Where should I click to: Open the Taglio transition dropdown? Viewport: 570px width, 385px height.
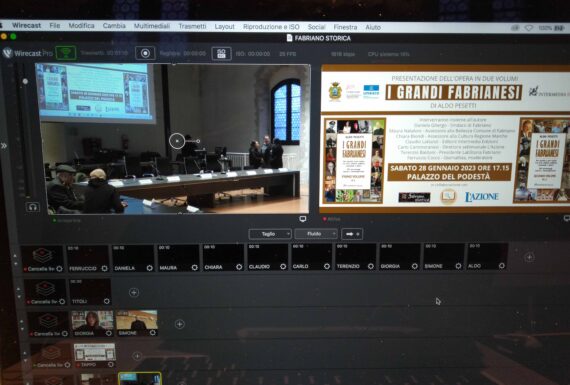point(270,234)
